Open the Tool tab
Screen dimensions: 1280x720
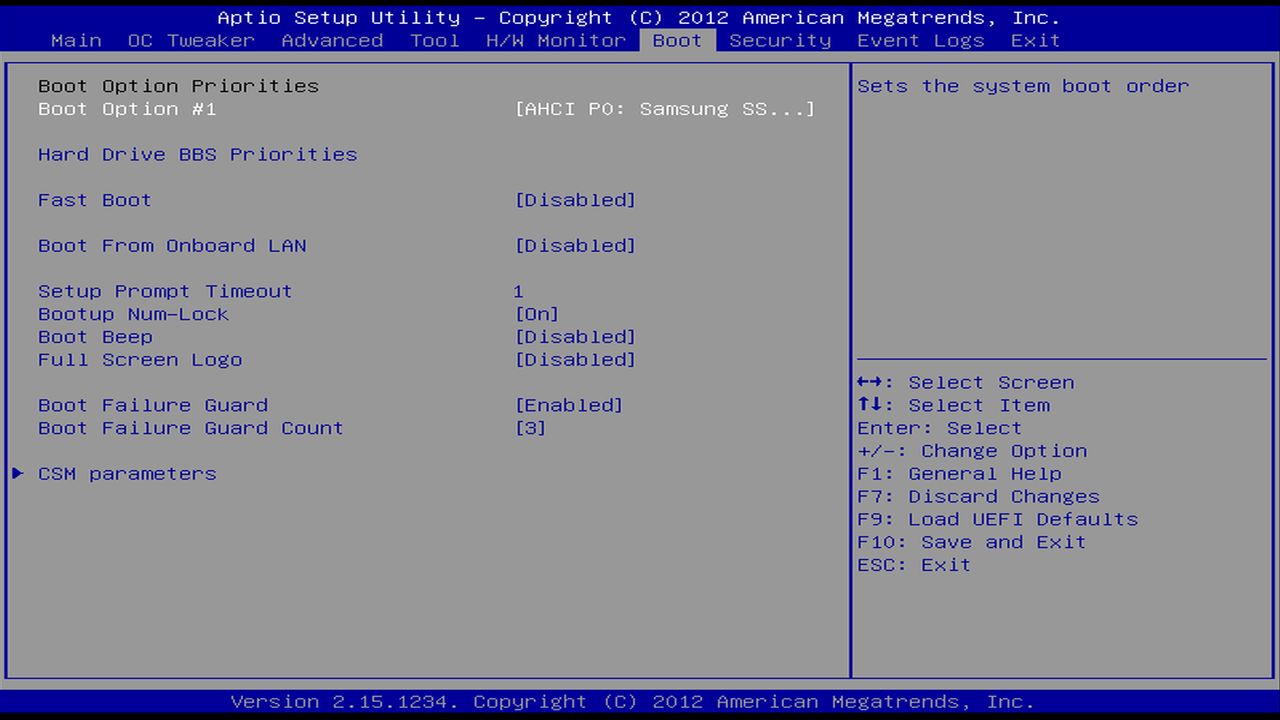[x=435, y=41]
